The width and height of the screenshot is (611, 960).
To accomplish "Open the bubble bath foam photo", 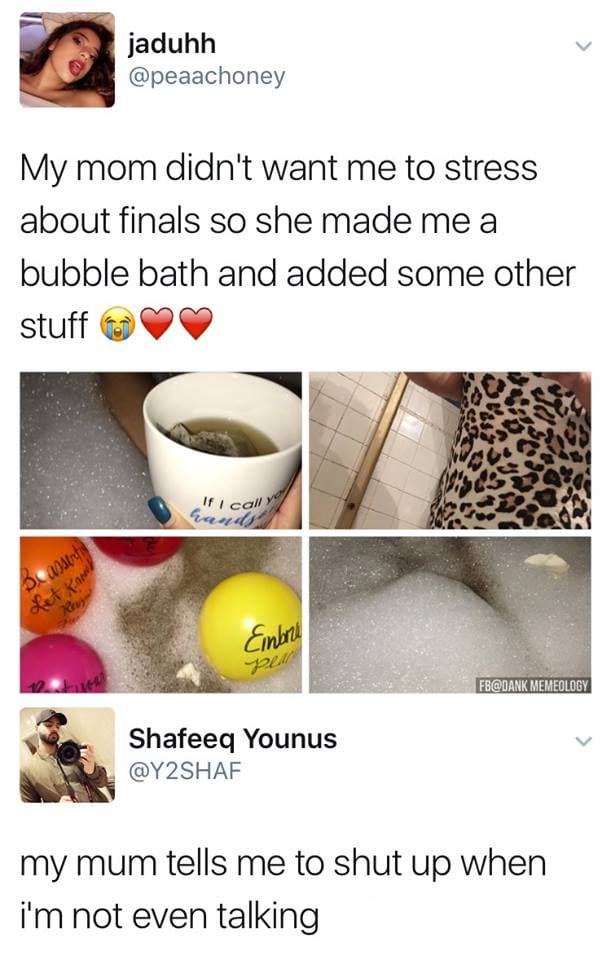I will (x=450, y=615).
